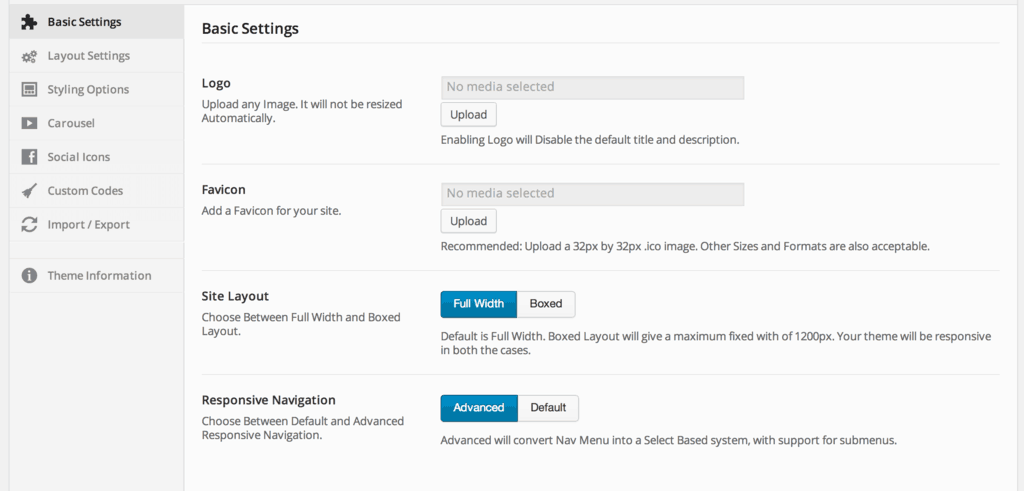Click the broom icon beside Custom Codes
1024x491 pixels.
click(29, 191)
